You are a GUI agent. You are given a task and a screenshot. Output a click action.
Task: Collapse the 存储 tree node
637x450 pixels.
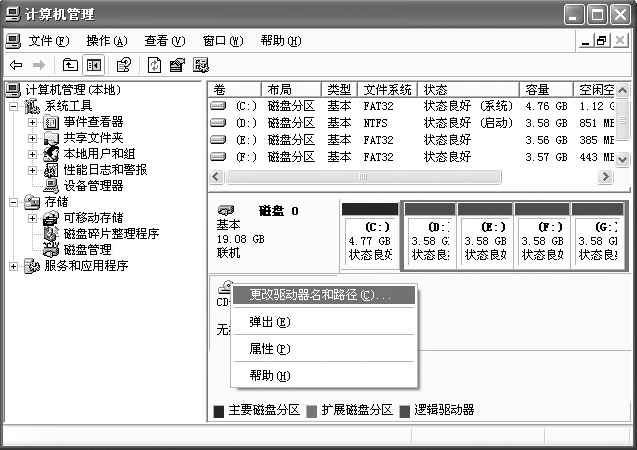[13, 202]
